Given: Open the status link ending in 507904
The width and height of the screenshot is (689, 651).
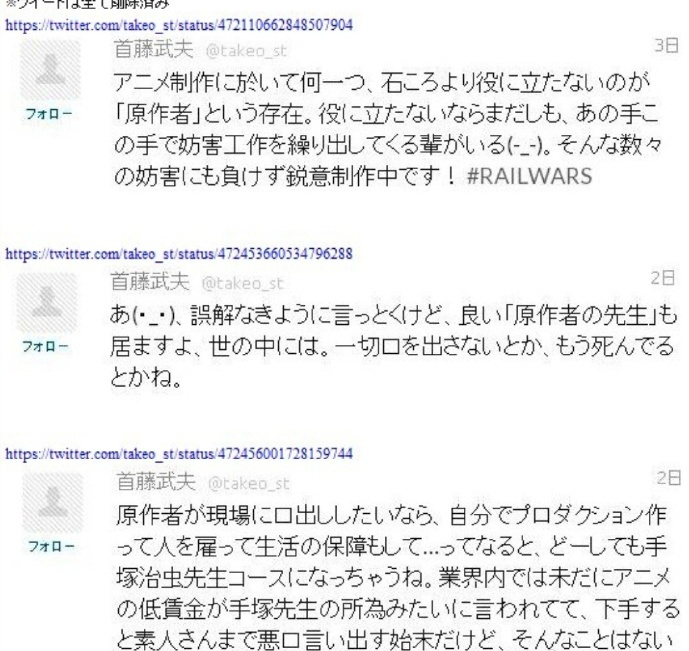Looking at the screenshot, I should point(179,25).
